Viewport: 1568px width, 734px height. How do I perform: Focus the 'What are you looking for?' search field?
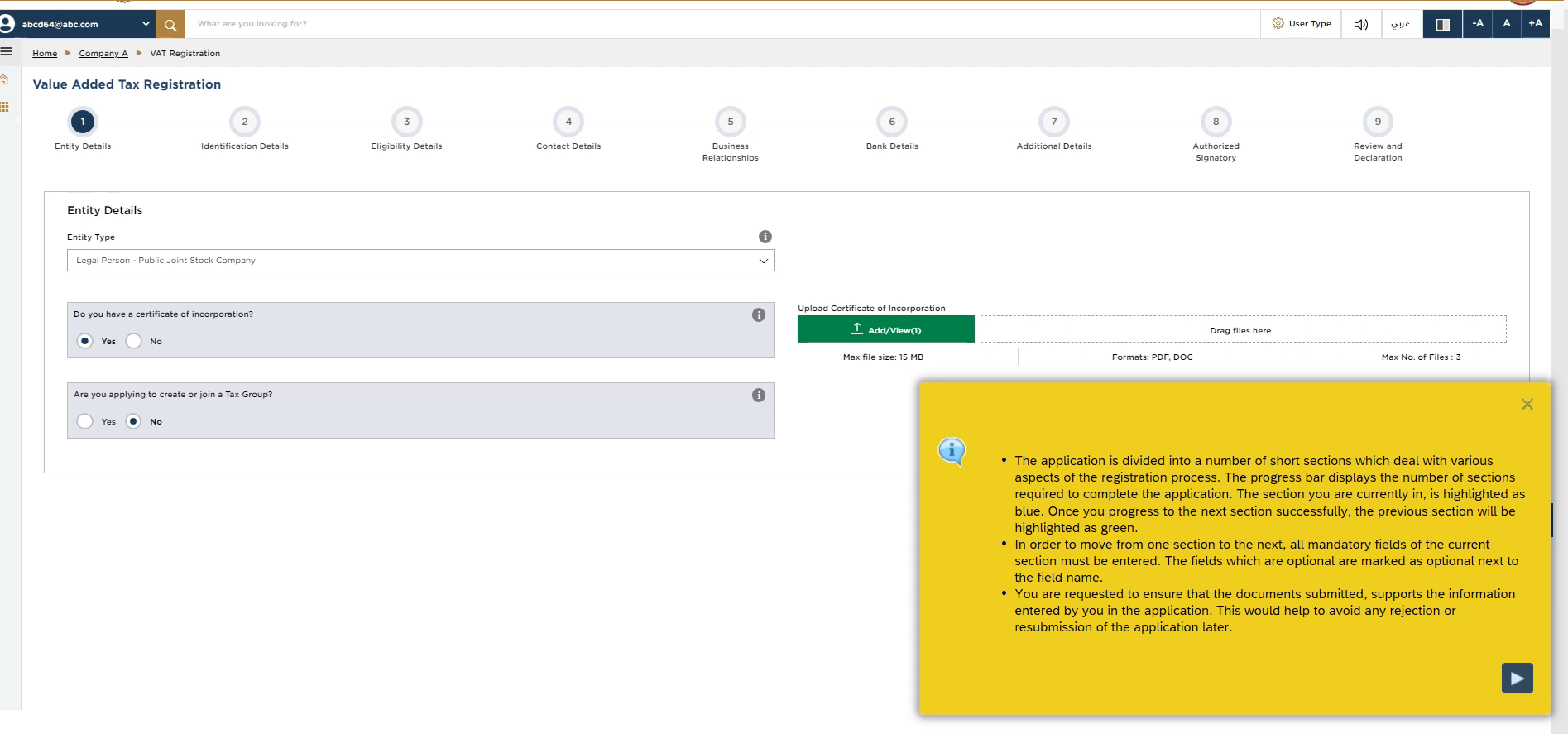[x=722, y=24]
